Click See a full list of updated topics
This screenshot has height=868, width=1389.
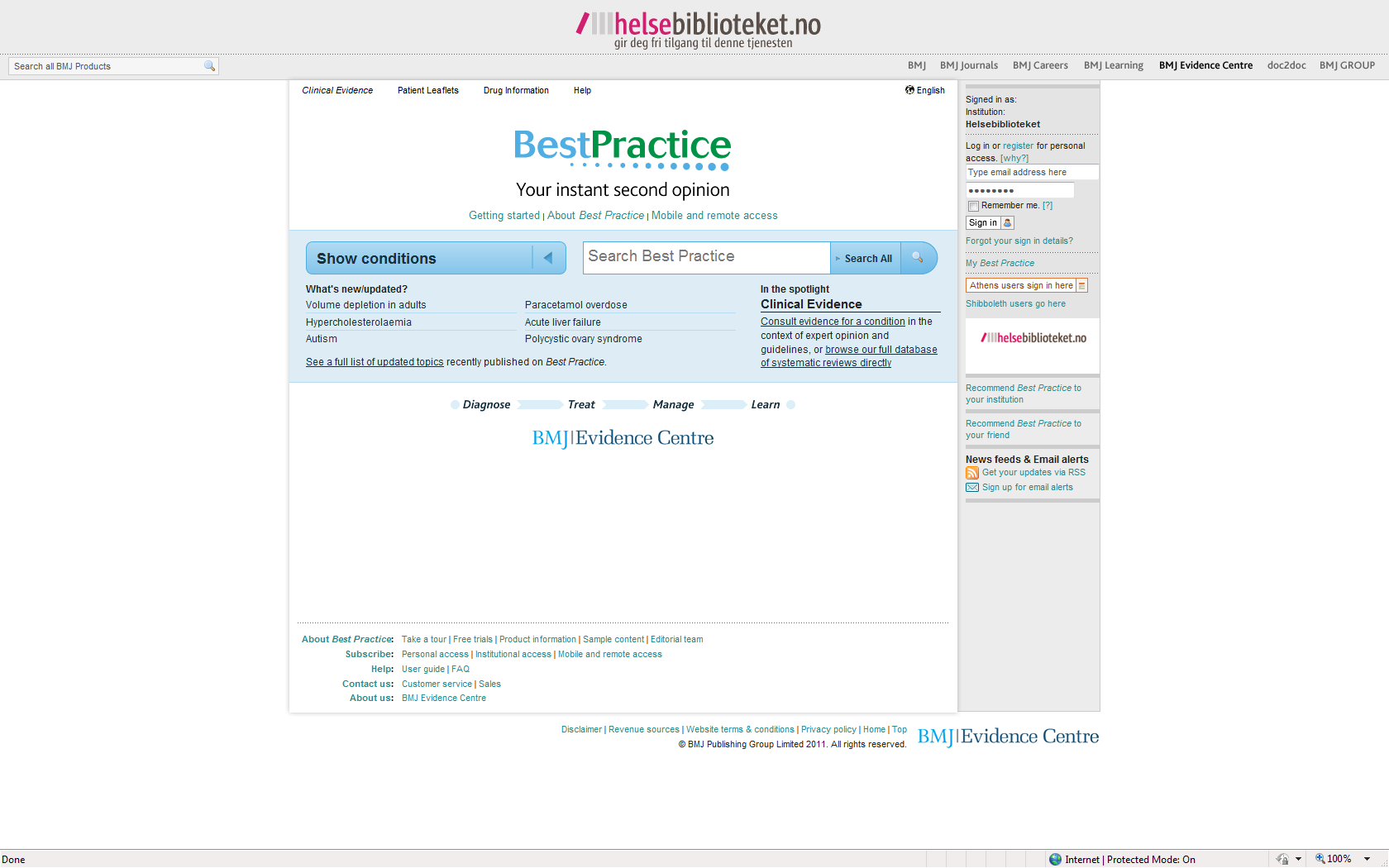[x=375, y=362]
